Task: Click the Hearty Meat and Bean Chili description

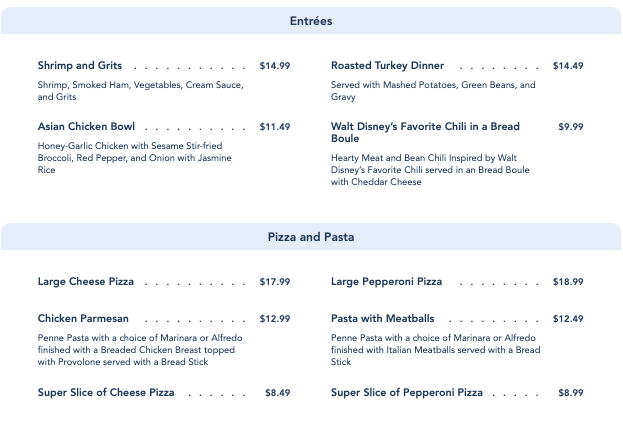Action: (x=430, y=170)
